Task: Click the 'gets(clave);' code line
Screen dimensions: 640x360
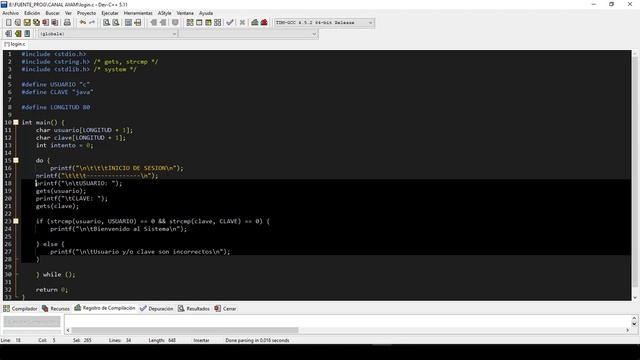Action: click(x=57, y=206)
